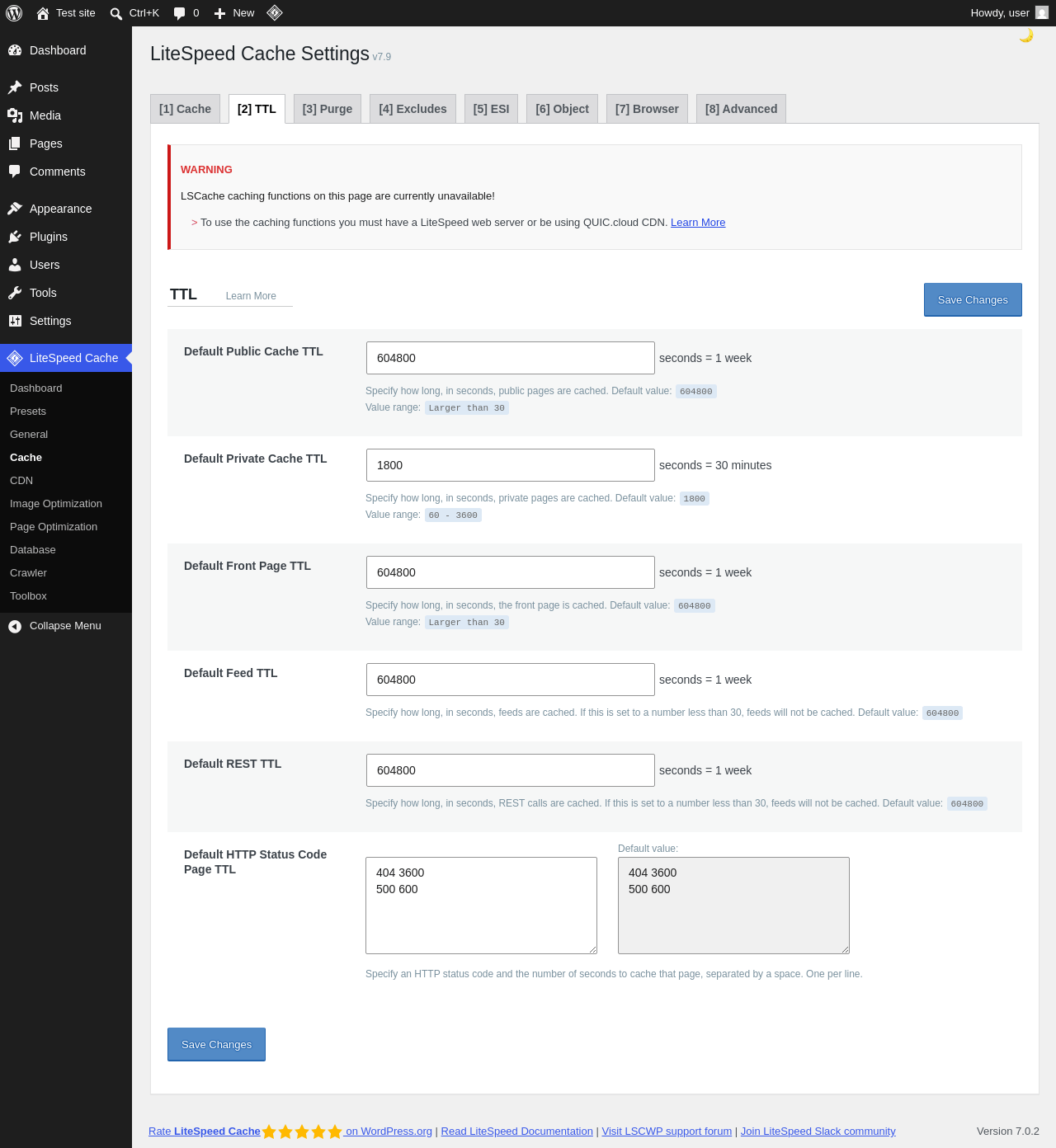Open the WordPress logo menu
The image size is (1056, 1148).
(x=14, y=13)
